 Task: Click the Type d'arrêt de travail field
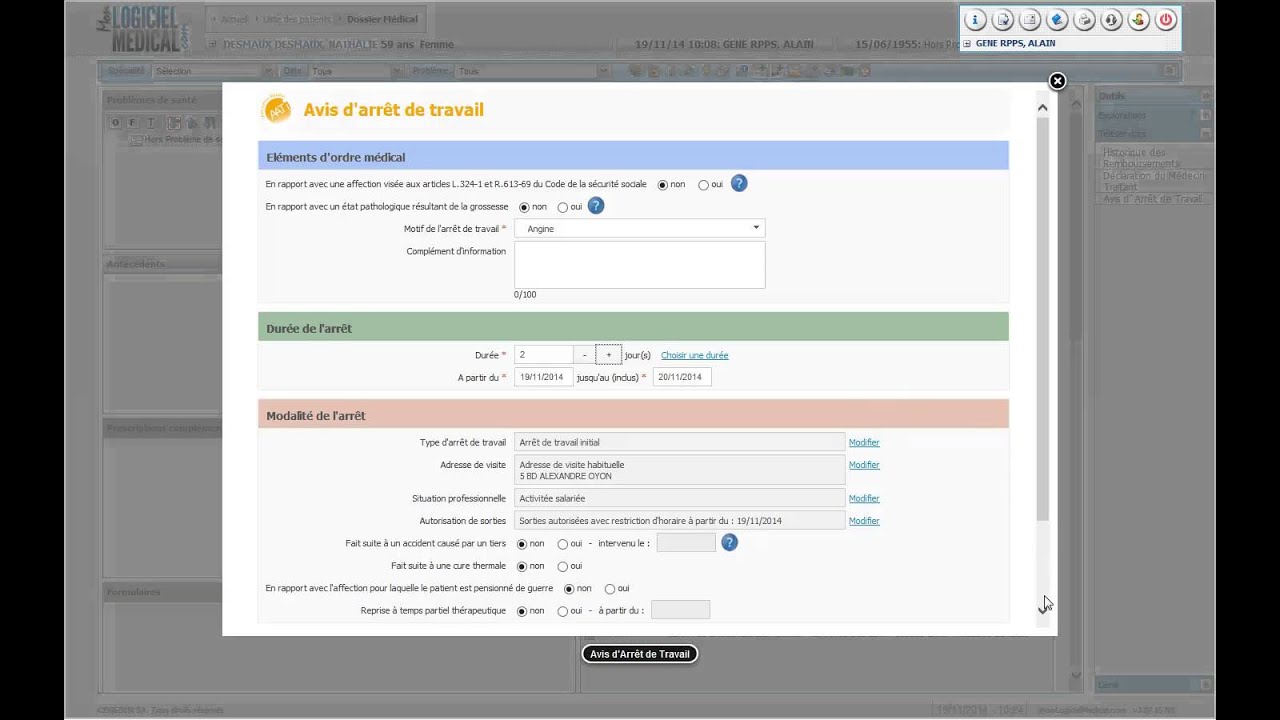click(x=680, y=442)
